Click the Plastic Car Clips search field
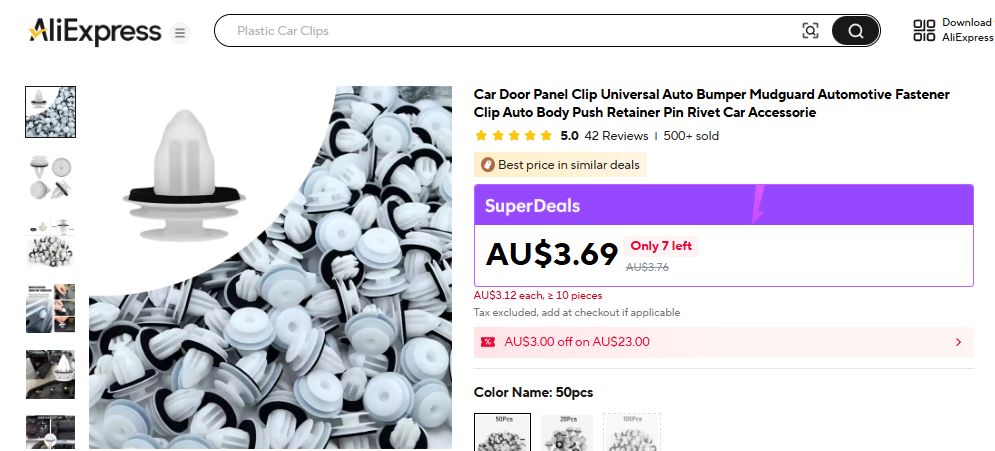995x451 pixels. point(500,31)
